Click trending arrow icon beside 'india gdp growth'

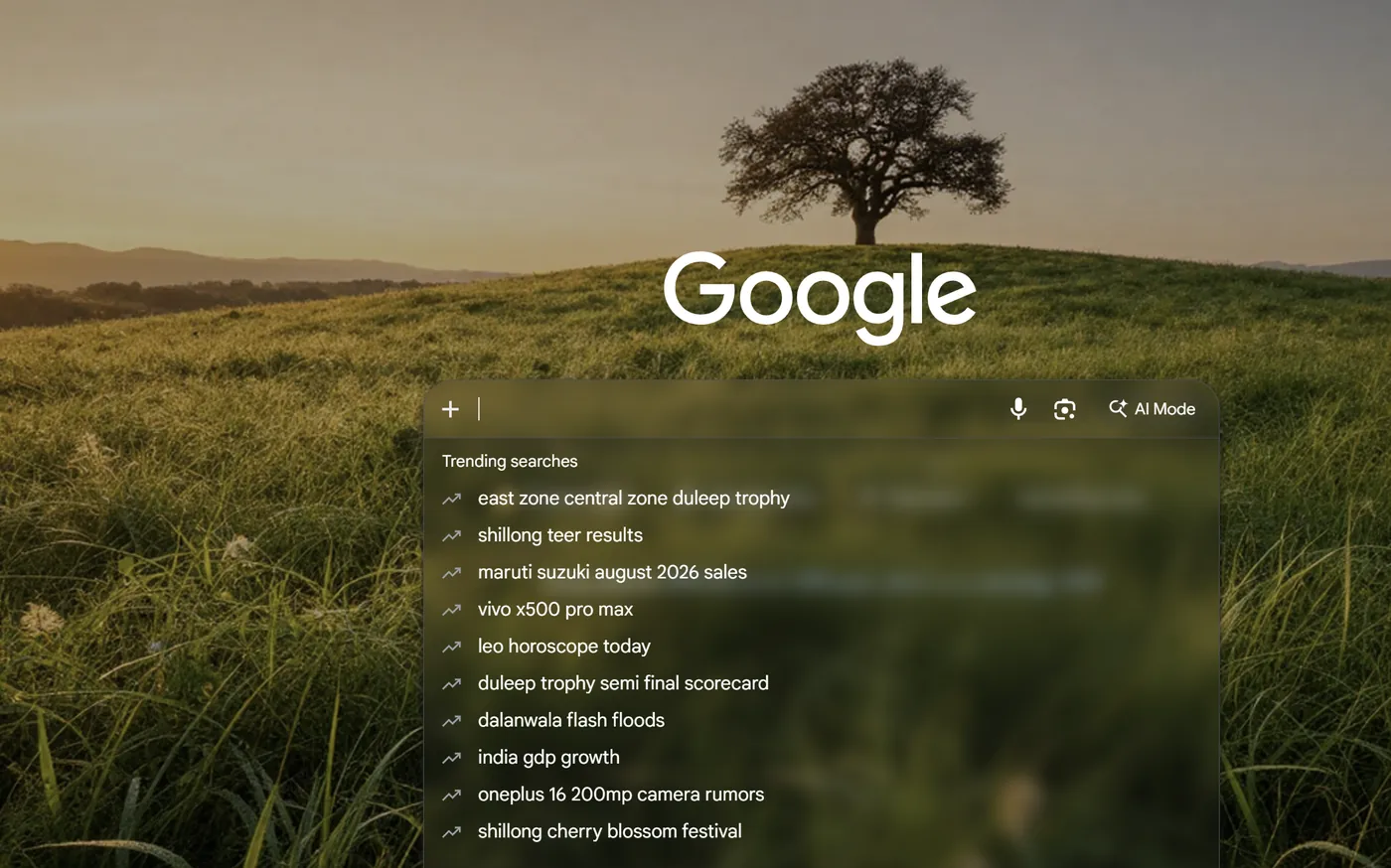[x=451, y=758]
